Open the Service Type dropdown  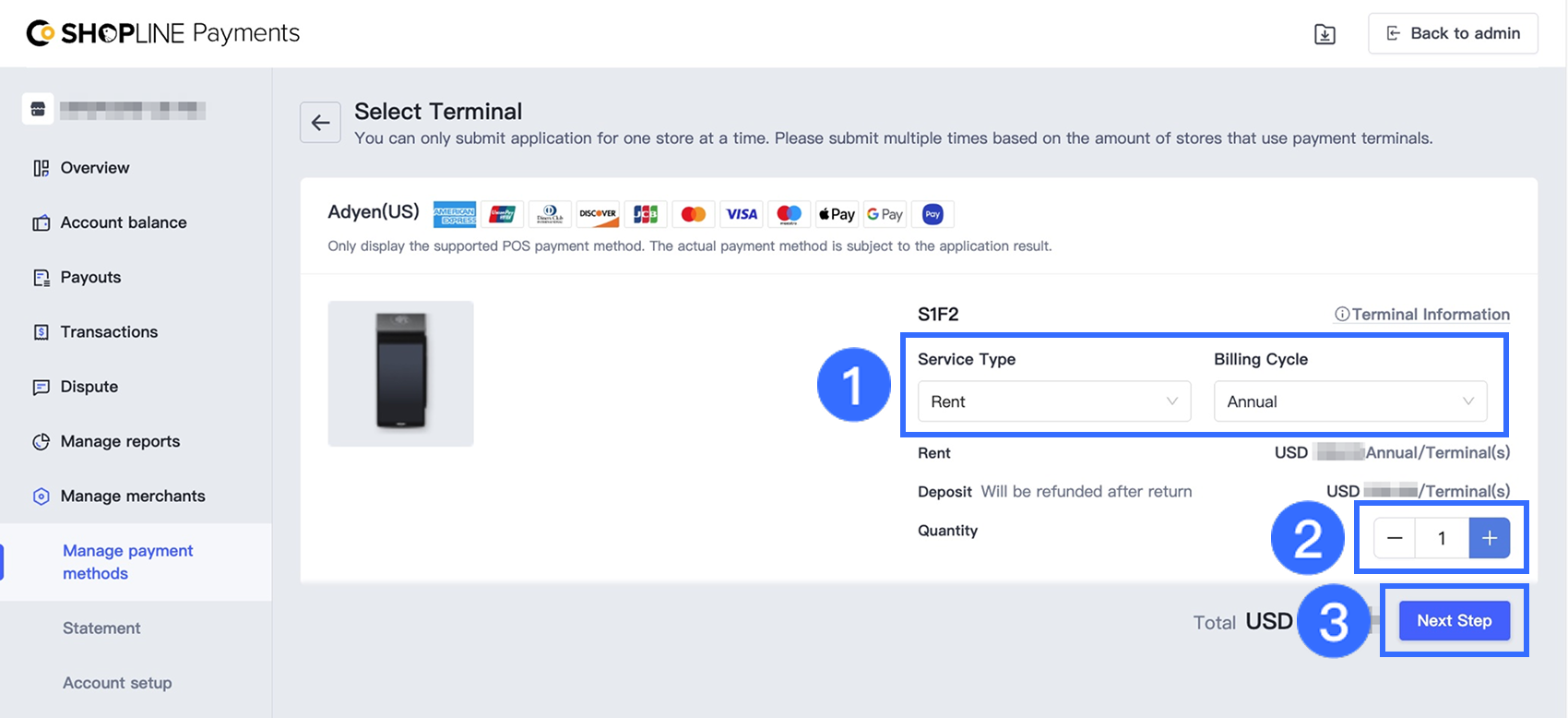(1053, 401)
